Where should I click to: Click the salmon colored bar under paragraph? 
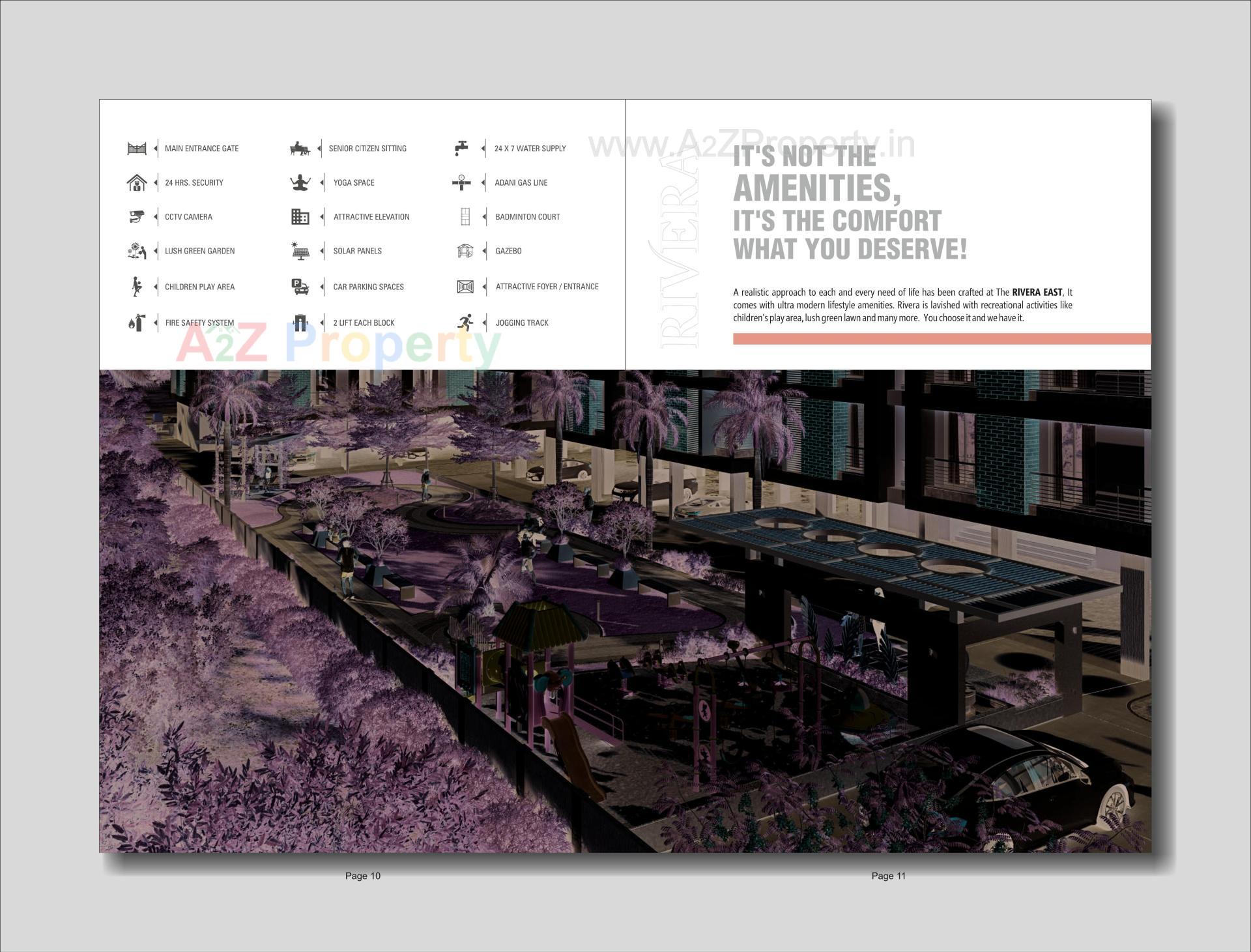tap(941, 339)
